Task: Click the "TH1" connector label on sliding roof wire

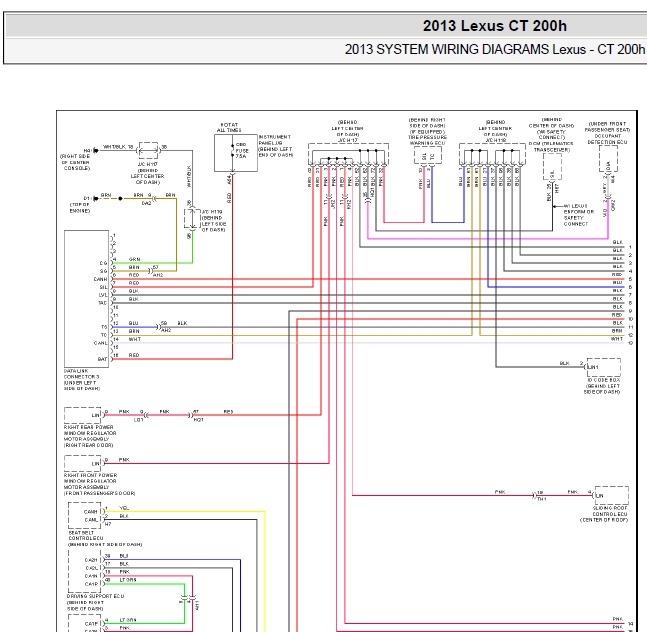Action: [x=541, y=499]
